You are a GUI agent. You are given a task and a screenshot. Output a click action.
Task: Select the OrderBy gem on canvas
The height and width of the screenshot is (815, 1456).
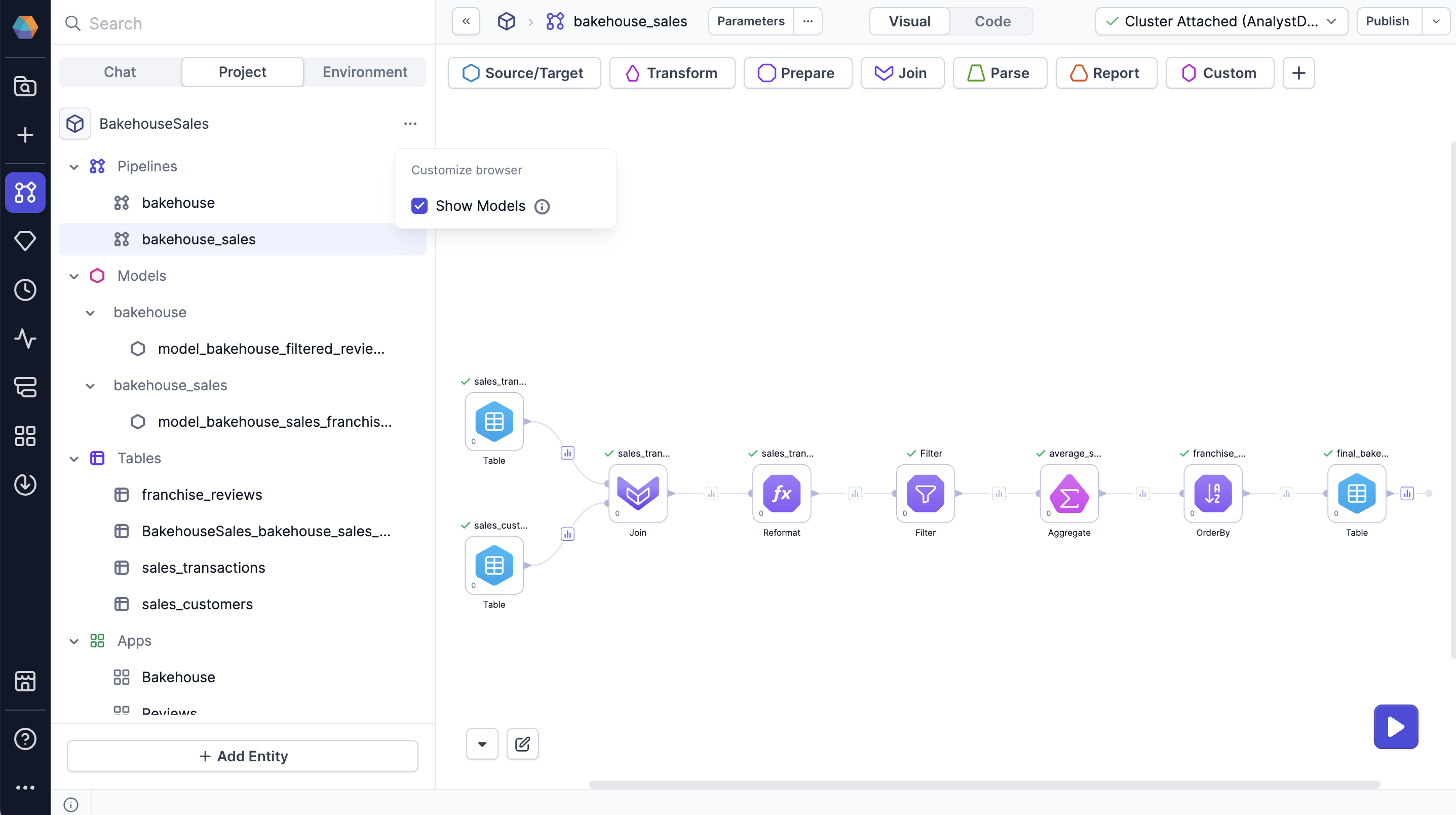pyautogui.click(x=1212, y=493)
